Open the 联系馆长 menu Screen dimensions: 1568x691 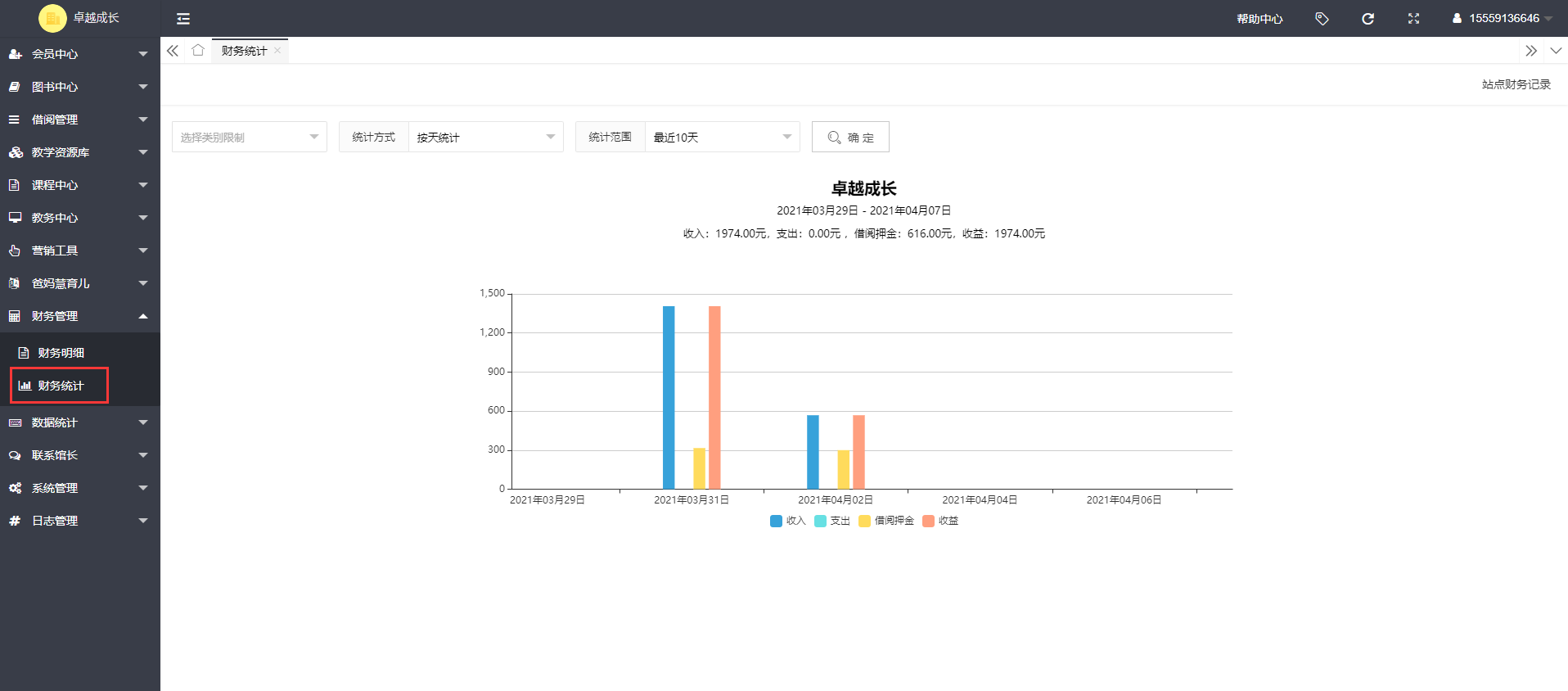click(x=80, y=455)
